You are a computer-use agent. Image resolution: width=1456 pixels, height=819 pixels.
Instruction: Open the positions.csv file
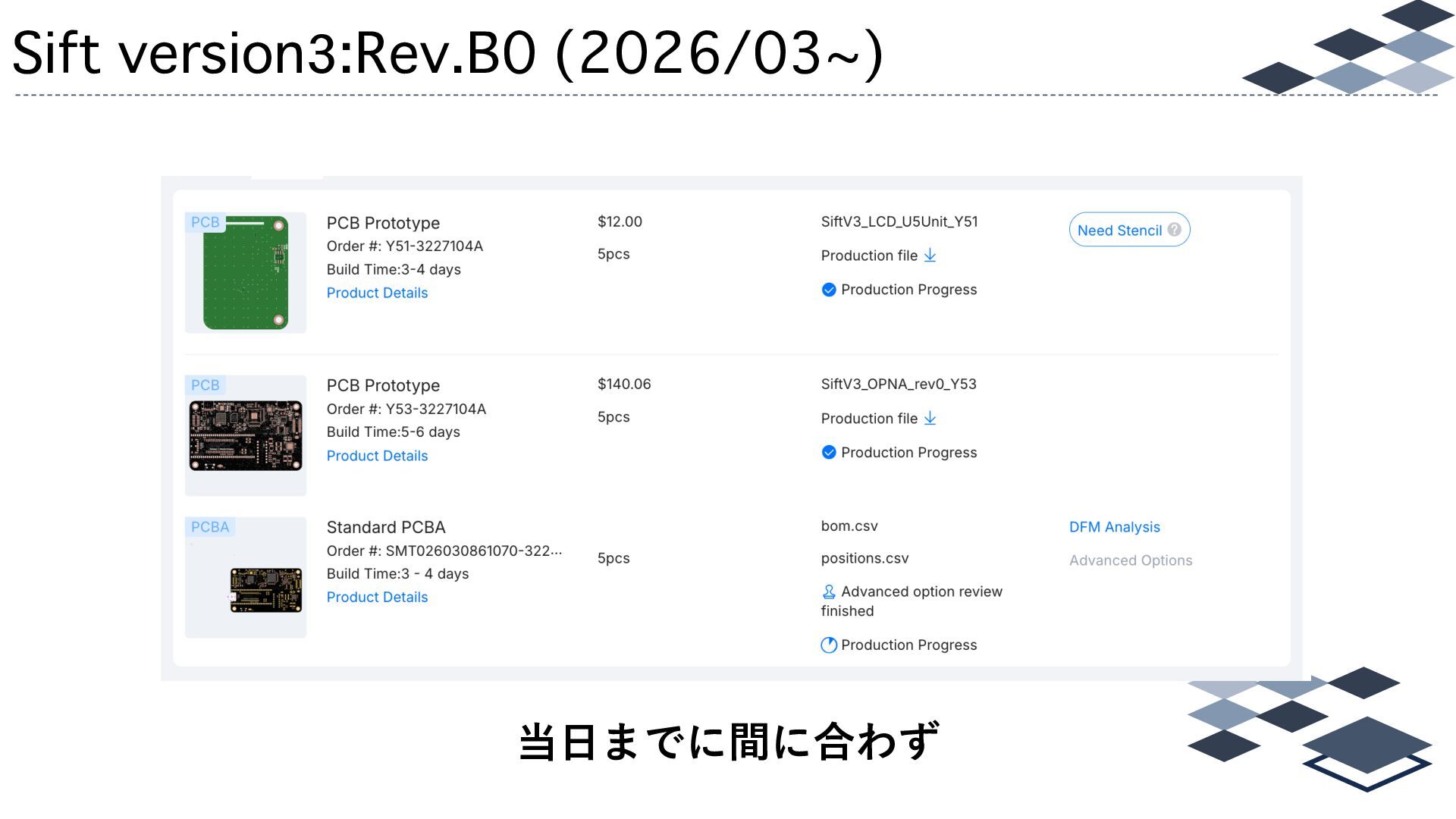click(864, 558)
